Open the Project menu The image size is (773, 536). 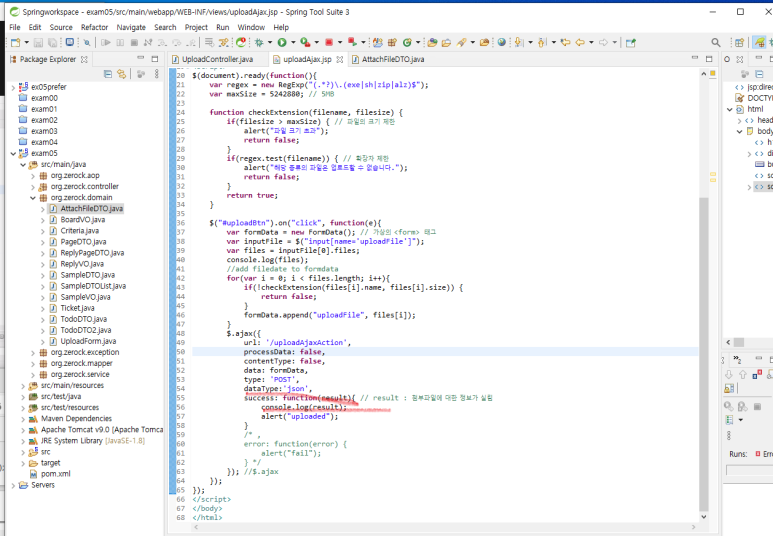pyautogui.click(x=196, y=27)
